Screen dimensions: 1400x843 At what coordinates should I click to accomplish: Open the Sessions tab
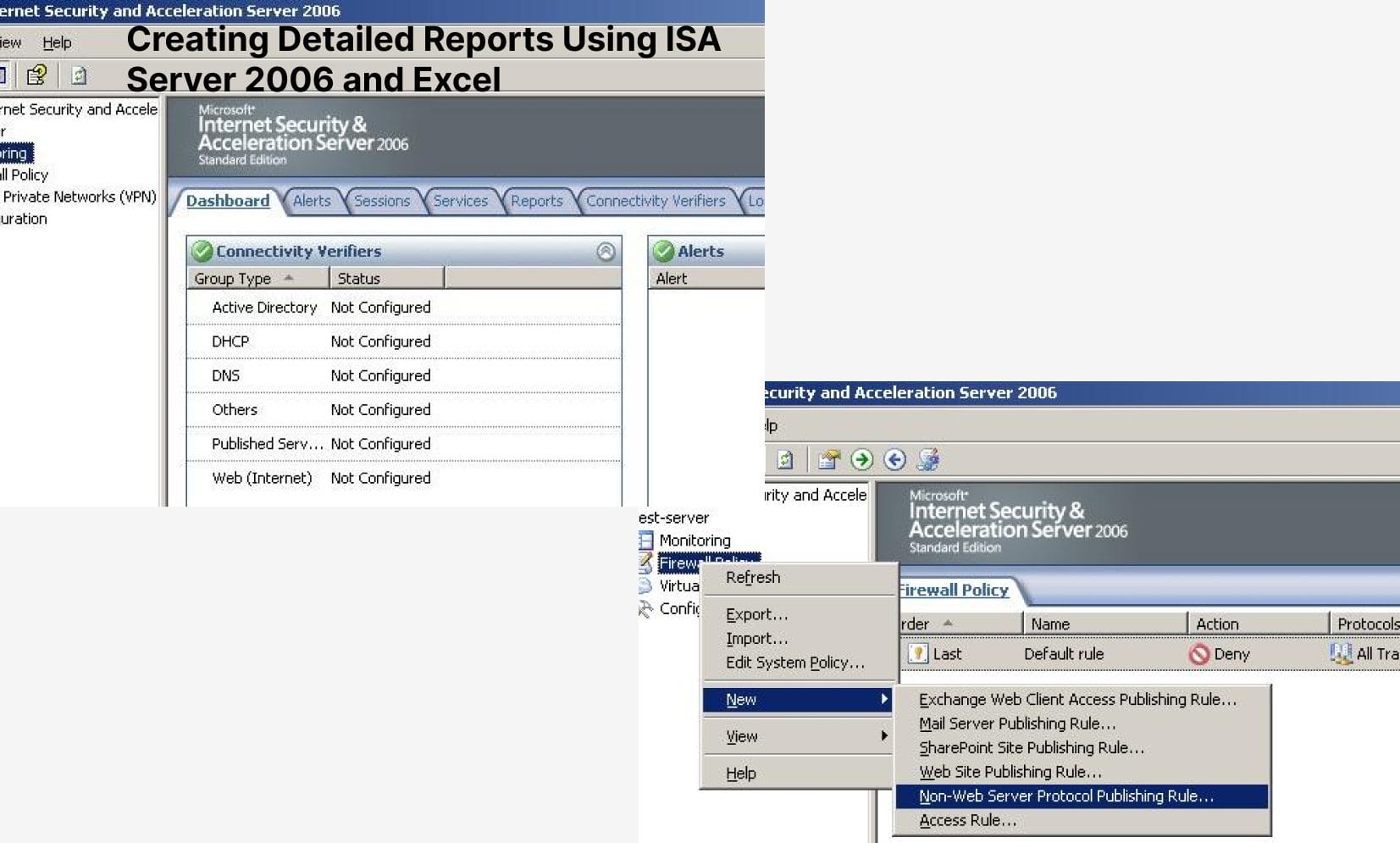(x=382, y=201)
